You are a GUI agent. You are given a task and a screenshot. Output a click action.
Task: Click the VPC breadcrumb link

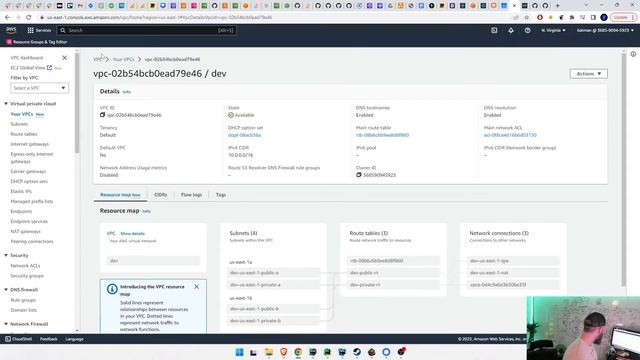(97, 60)
